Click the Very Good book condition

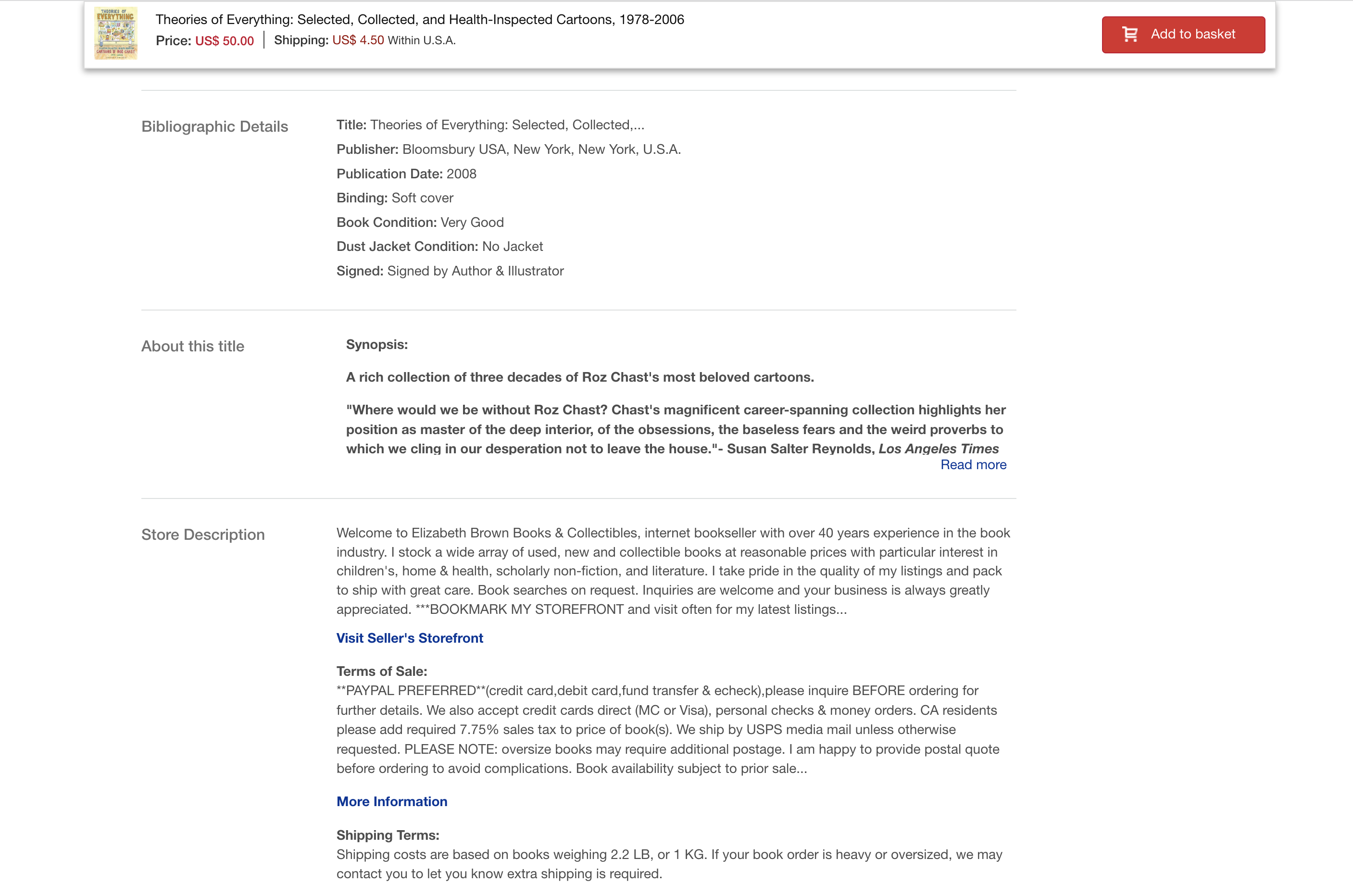472,222
